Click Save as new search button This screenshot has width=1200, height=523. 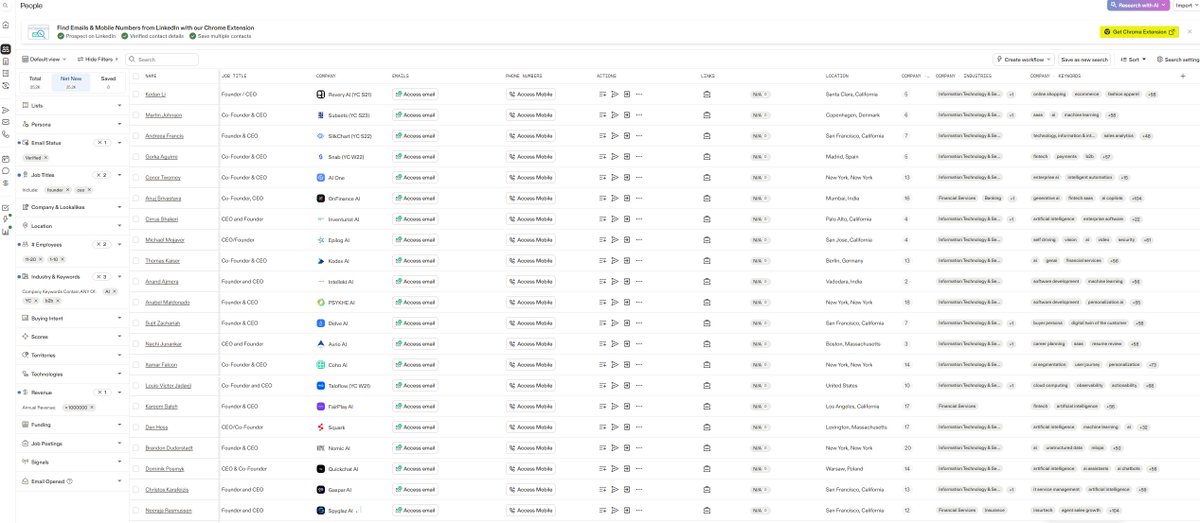point(1085,59)
